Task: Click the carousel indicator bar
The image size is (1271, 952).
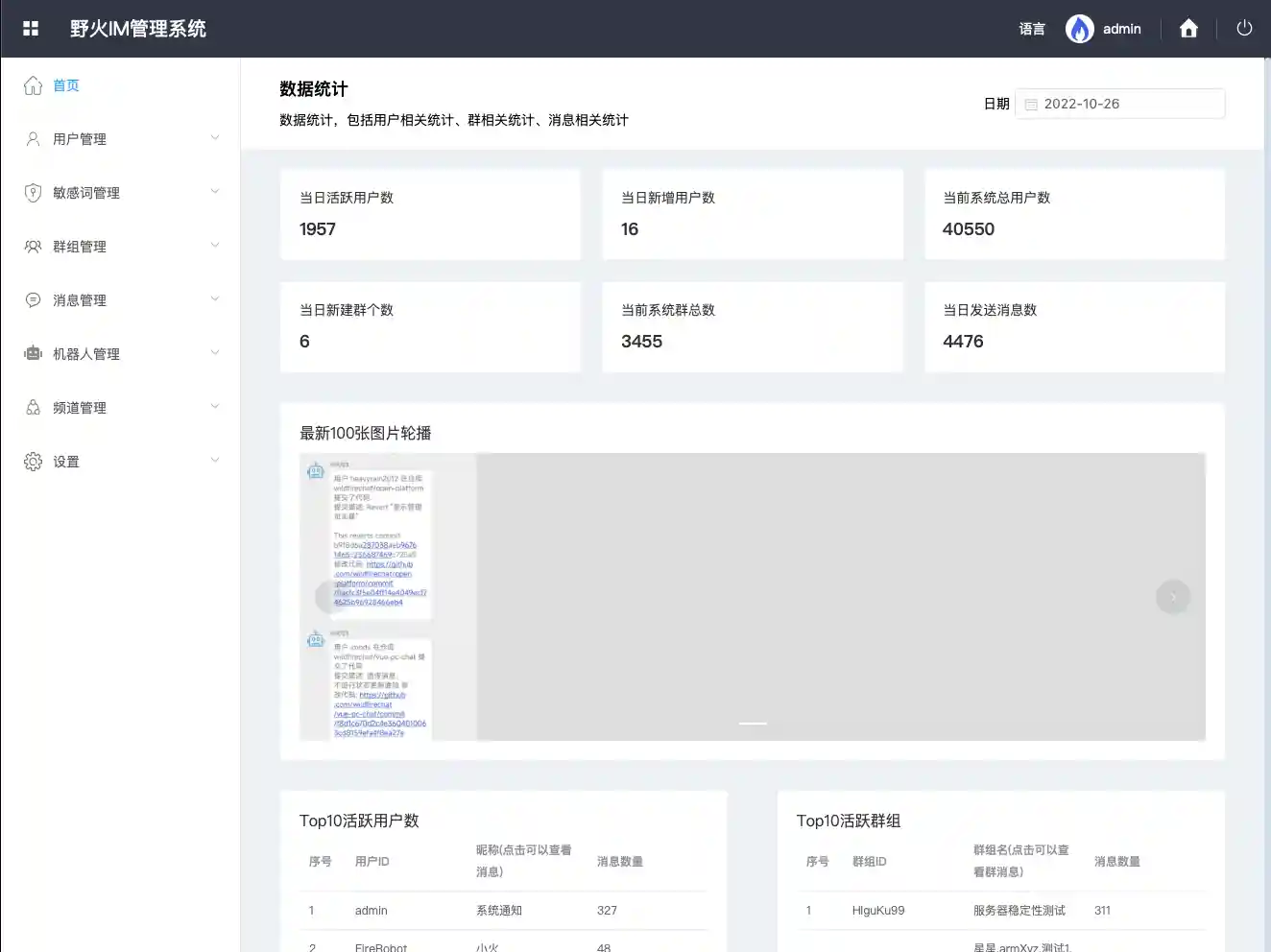Action: click(x=753, y=723)
